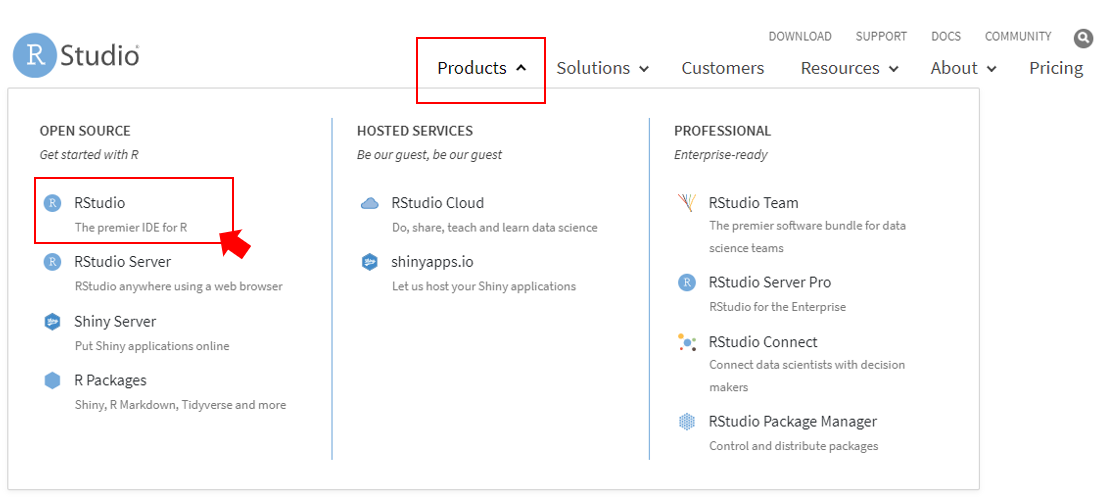This screenshot has height=499, width=1110.
Task: Open the R Packages link
Action: point(110,381)
